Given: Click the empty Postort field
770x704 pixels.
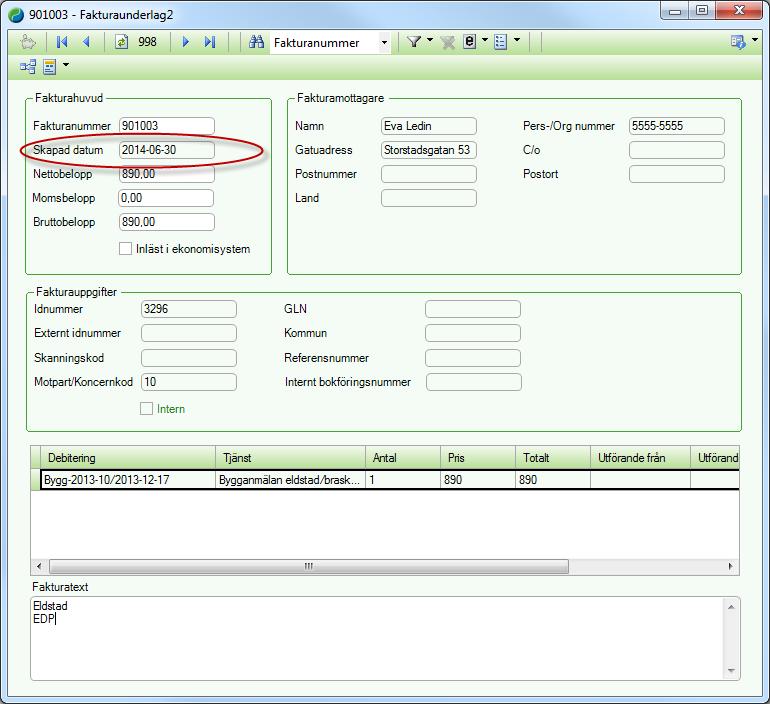Looking at the screenshot, I should [677, 174].
